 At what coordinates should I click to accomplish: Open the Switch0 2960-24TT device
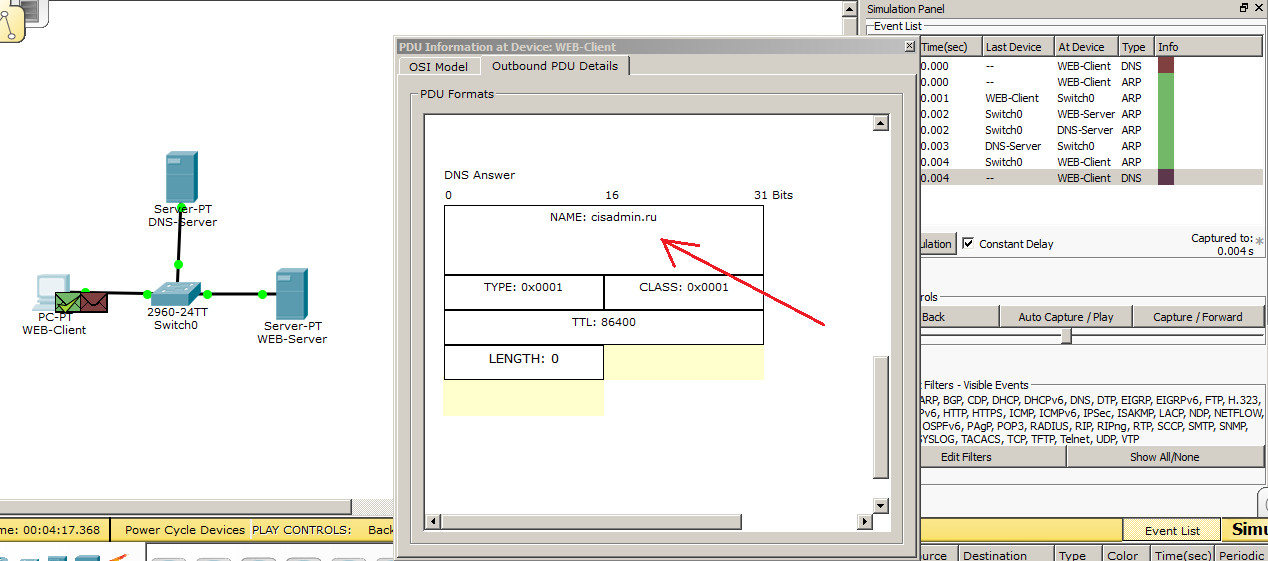coord(177,292)
